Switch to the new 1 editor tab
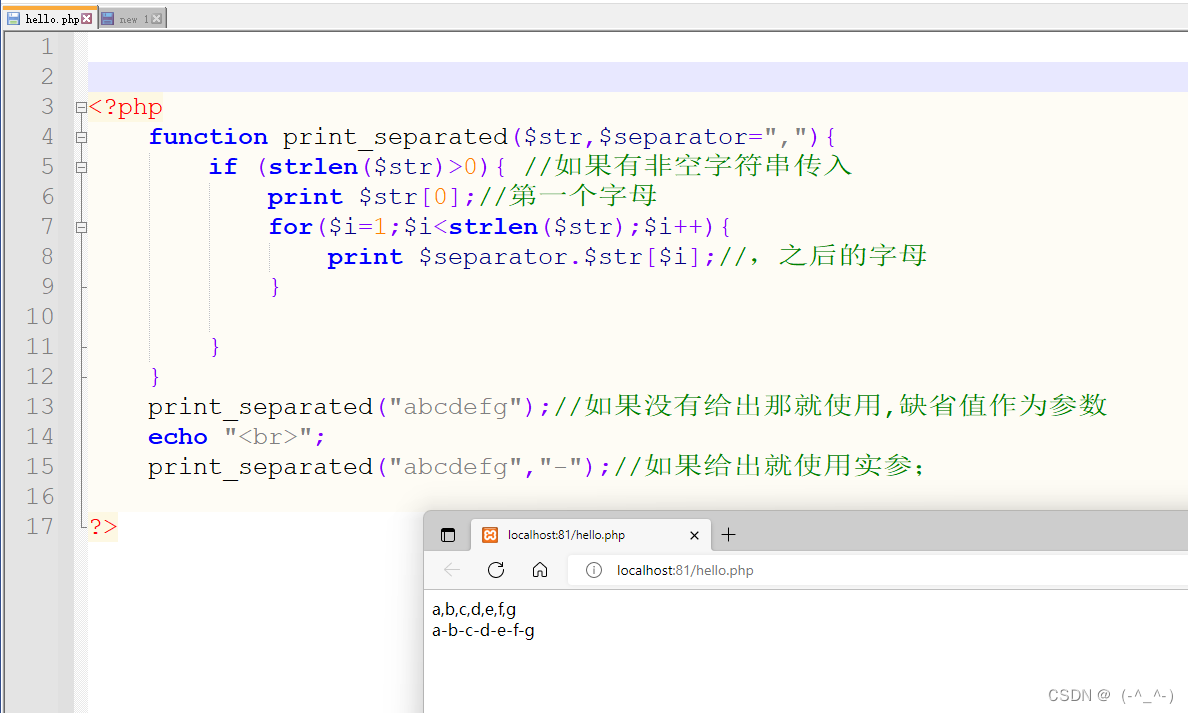This screenshot has width=1188, height=713. [x=132, y=17]
